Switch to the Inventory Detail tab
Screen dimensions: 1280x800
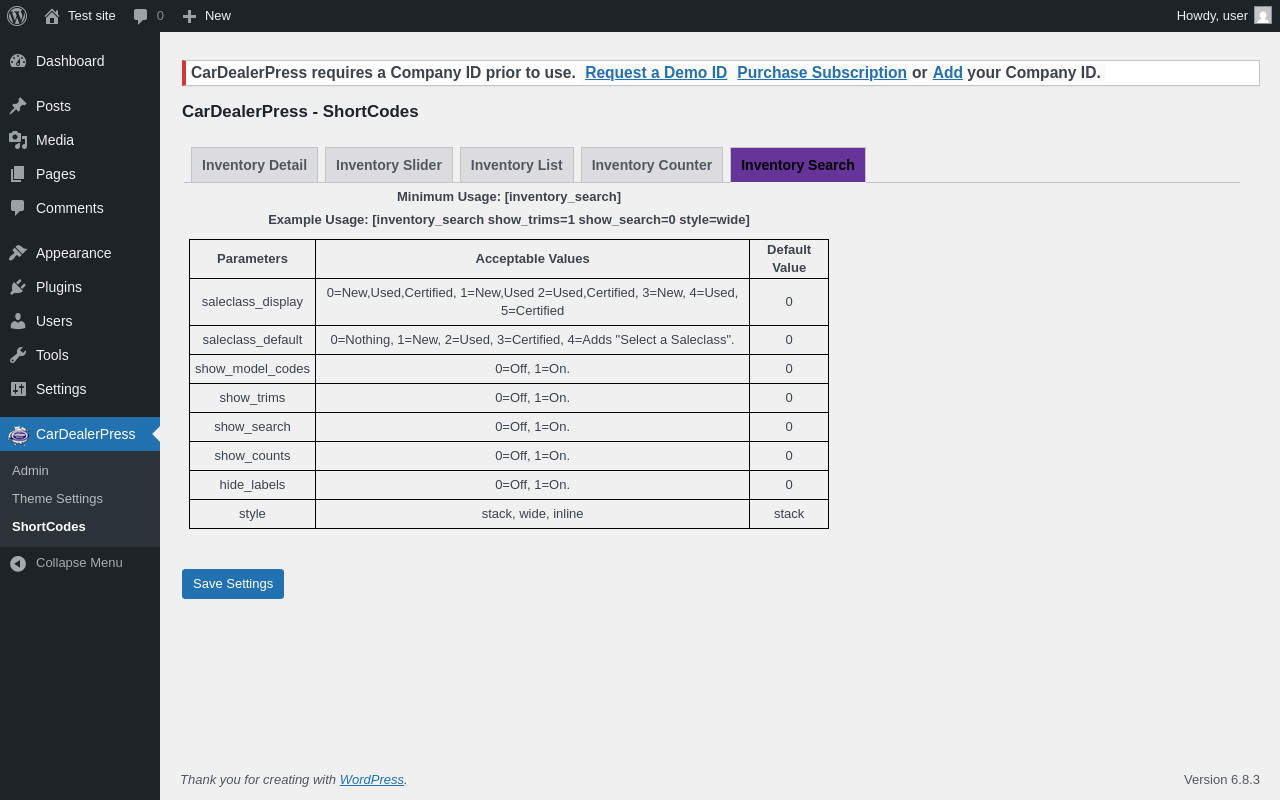click(254, 165)
